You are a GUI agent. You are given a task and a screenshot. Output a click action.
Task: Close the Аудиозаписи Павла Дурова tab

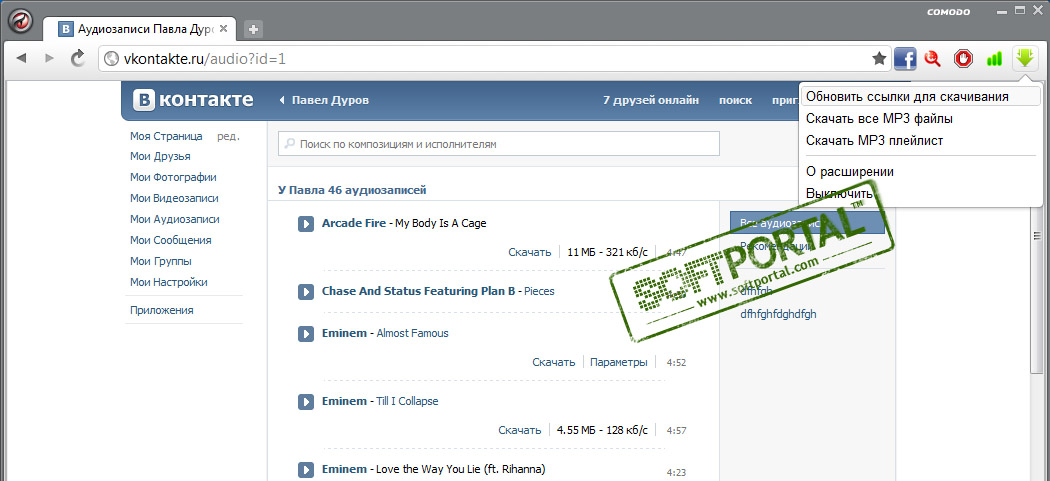coord(224,29)
